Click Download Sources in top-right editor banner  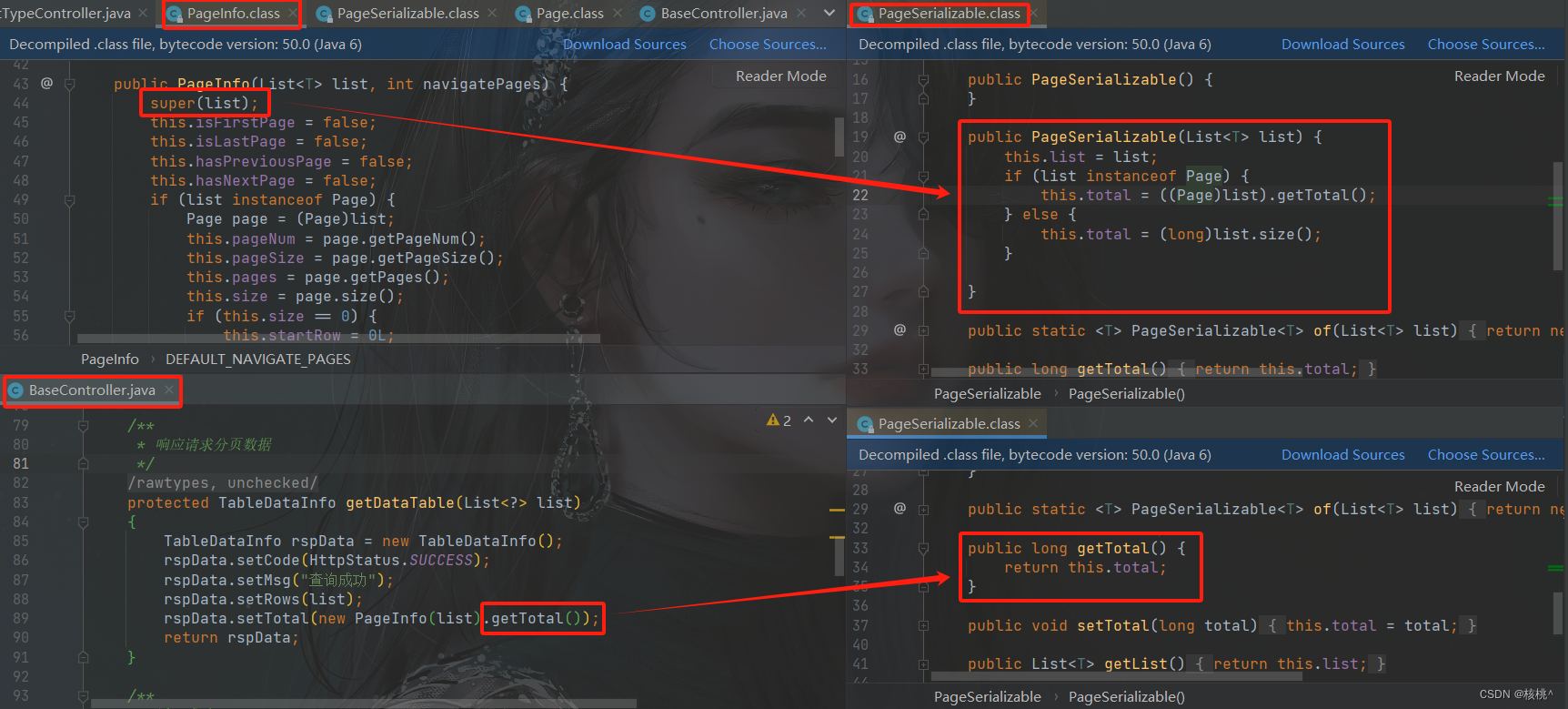[x=1342, y=45]
